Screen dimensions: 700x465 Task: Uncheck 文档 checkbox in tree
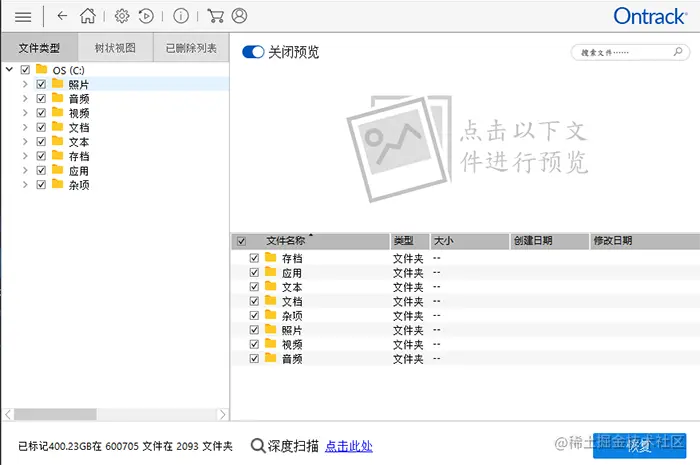pyautogui.click(x=41, y=127)
